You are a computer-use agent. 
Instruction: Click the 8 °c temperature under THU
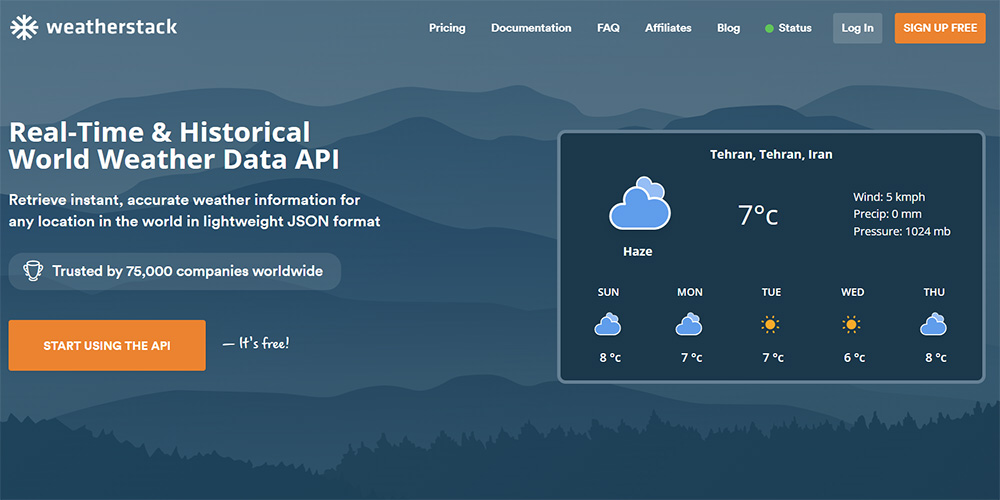936,358
